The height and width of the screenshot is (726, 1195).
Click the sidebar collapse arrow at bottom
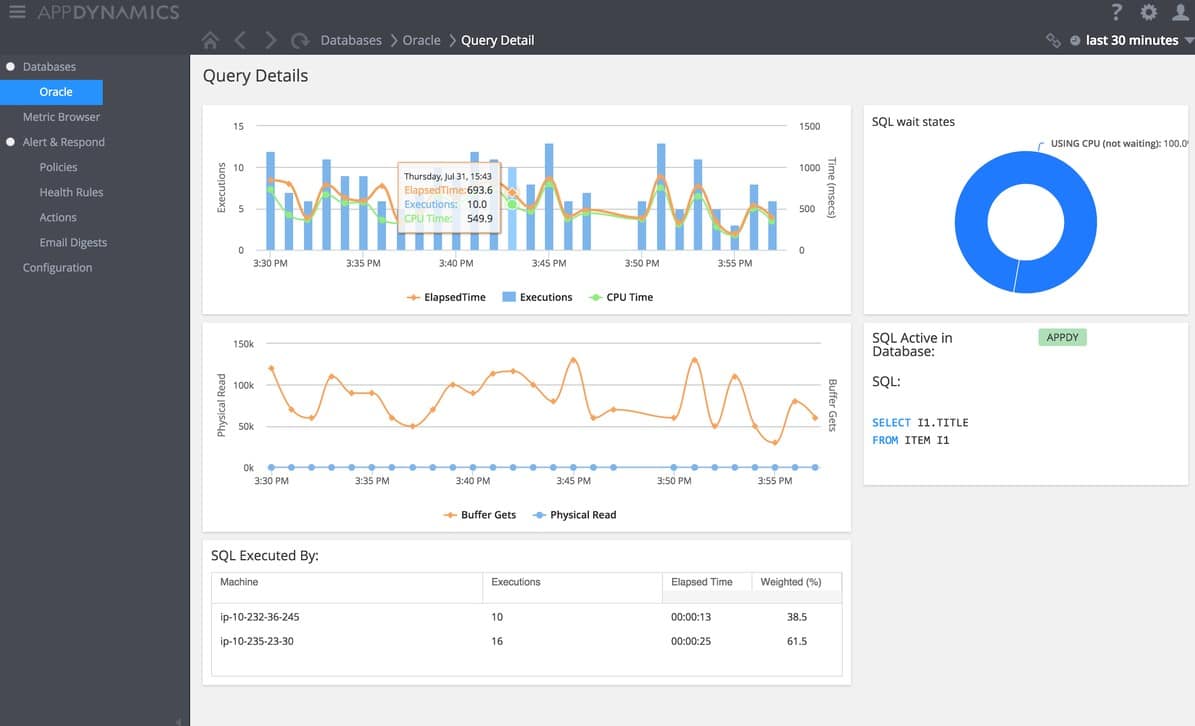178,721
